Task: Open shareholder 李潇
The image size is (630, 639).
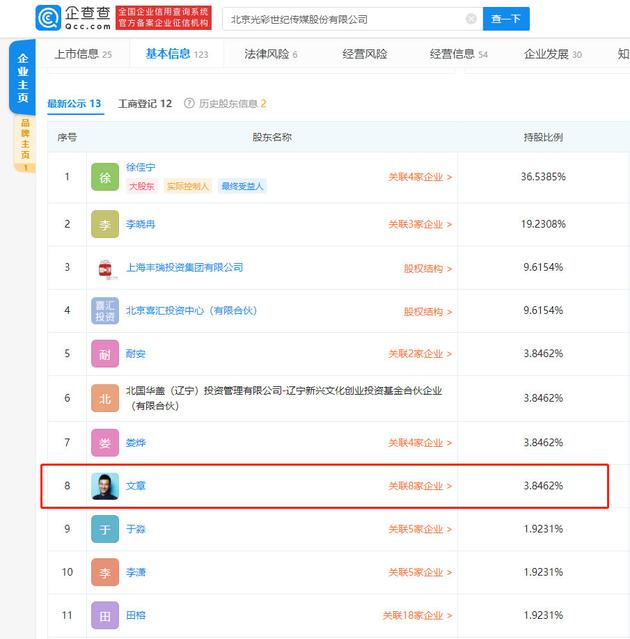Action: coord(136,573)
